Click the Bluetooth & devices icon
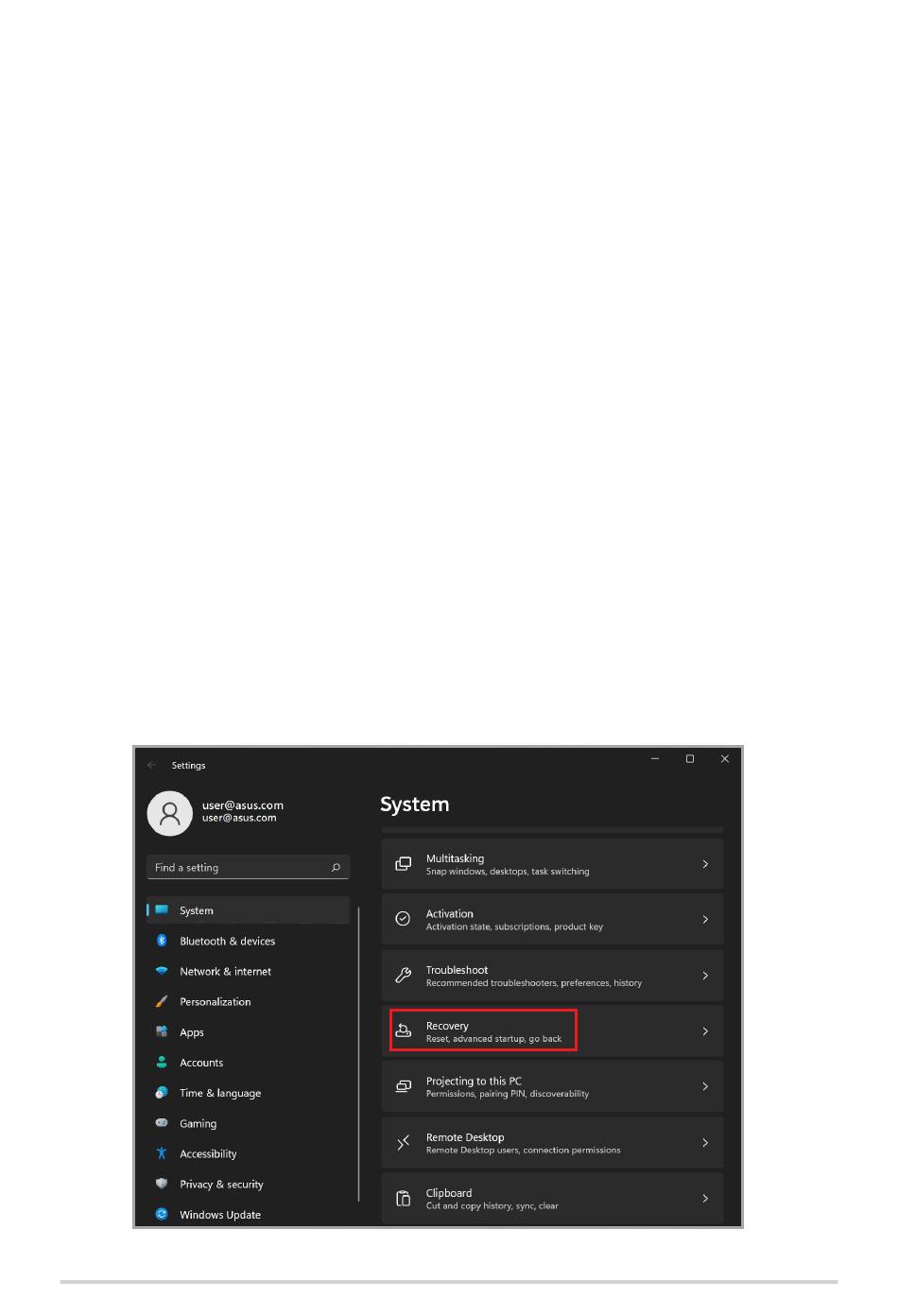The width and height of the screenshot is (898, 1316). tap(162, 941)
